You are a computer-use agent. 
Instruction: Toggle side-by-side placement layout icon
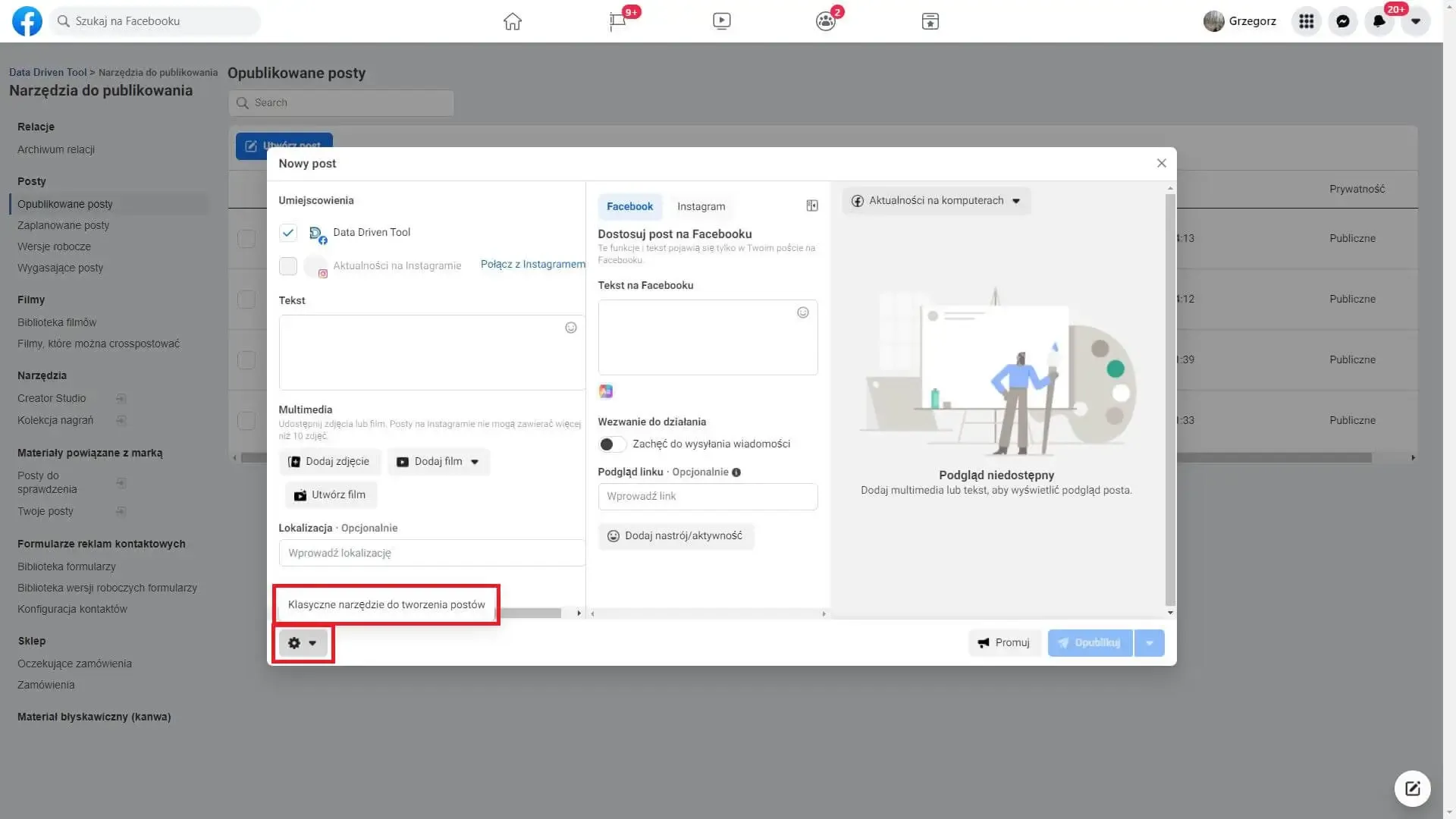coord(812,206)
